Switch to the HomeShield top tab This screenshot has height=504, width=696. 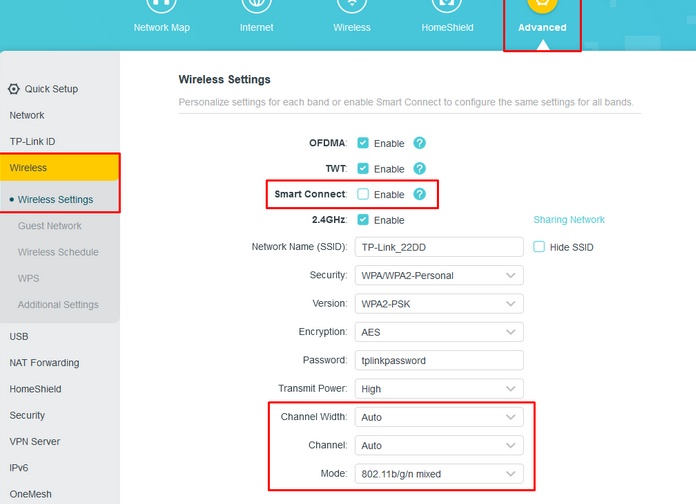(447, 18)
